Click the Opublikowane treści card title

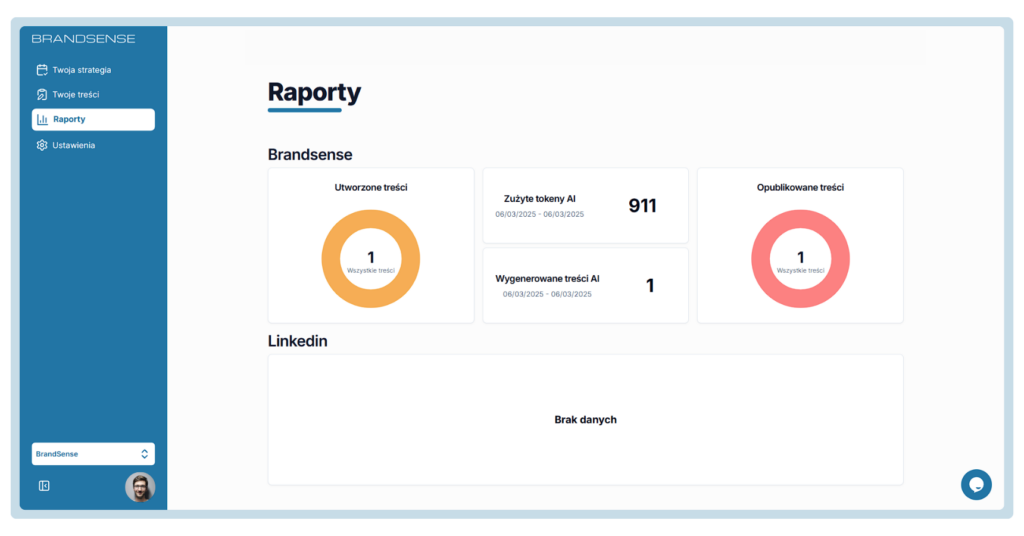(800, 187)
